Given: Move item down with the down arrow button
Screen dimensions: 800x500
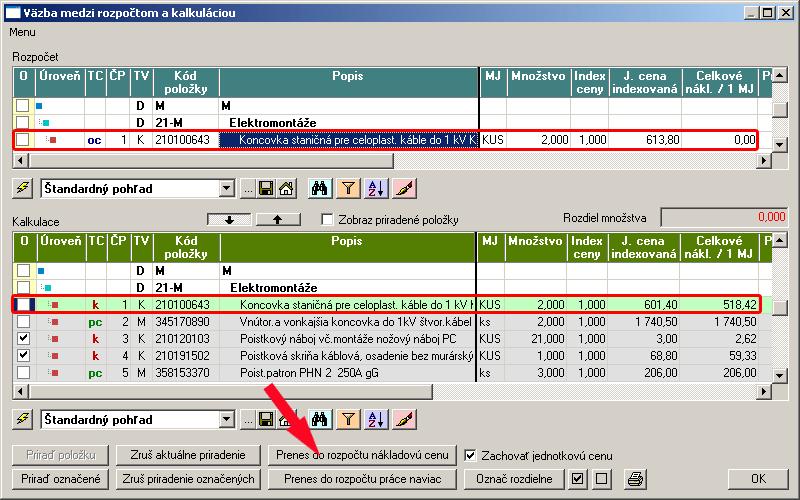Looking at the screenshot, I should coord(229,219).
